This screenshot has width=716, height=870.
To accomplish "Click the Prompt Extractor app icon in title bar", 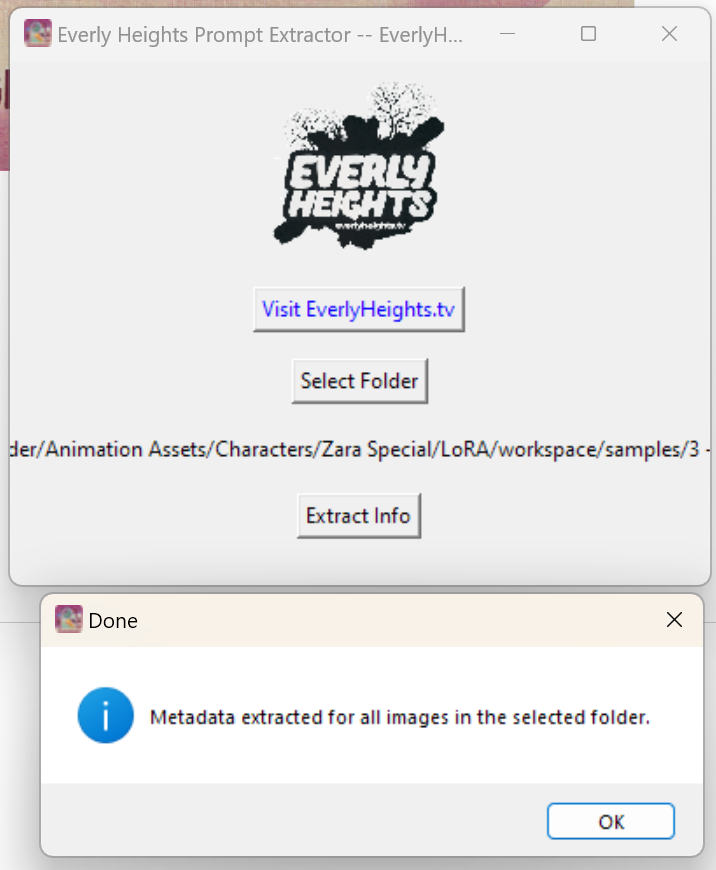I will tap(38, 34).
